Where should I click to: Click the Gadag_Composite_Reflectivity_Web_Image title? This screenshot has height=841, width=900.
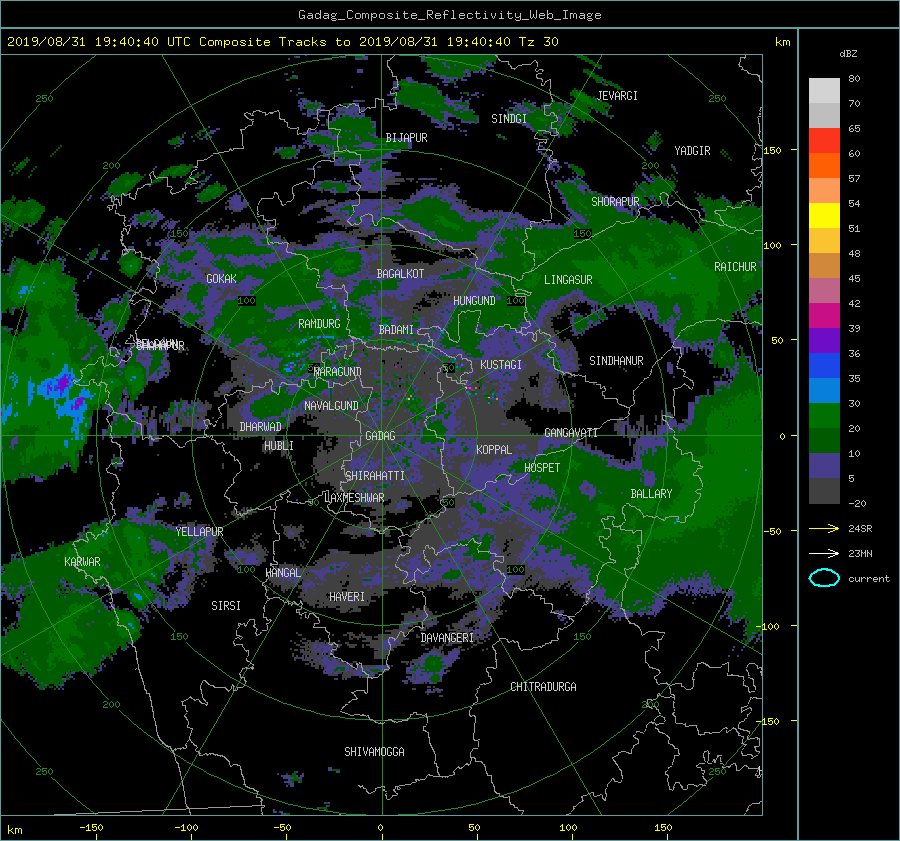tap(449, 15)
